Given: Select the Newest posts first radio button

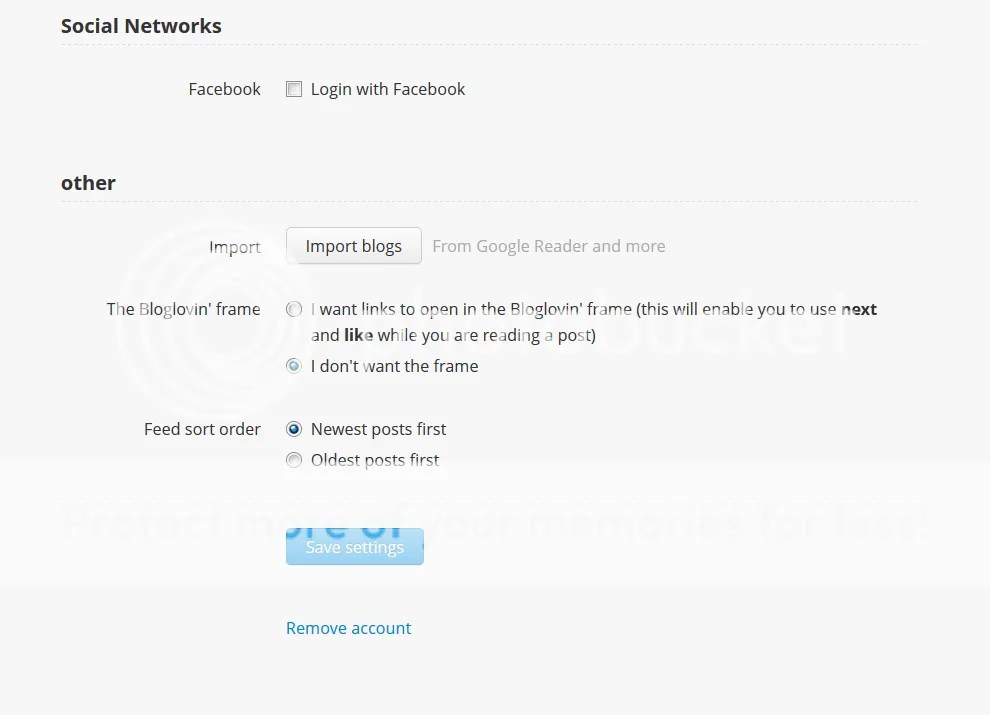Looking at the screenshot, I should pyautogui.click(x=294, y=429).
